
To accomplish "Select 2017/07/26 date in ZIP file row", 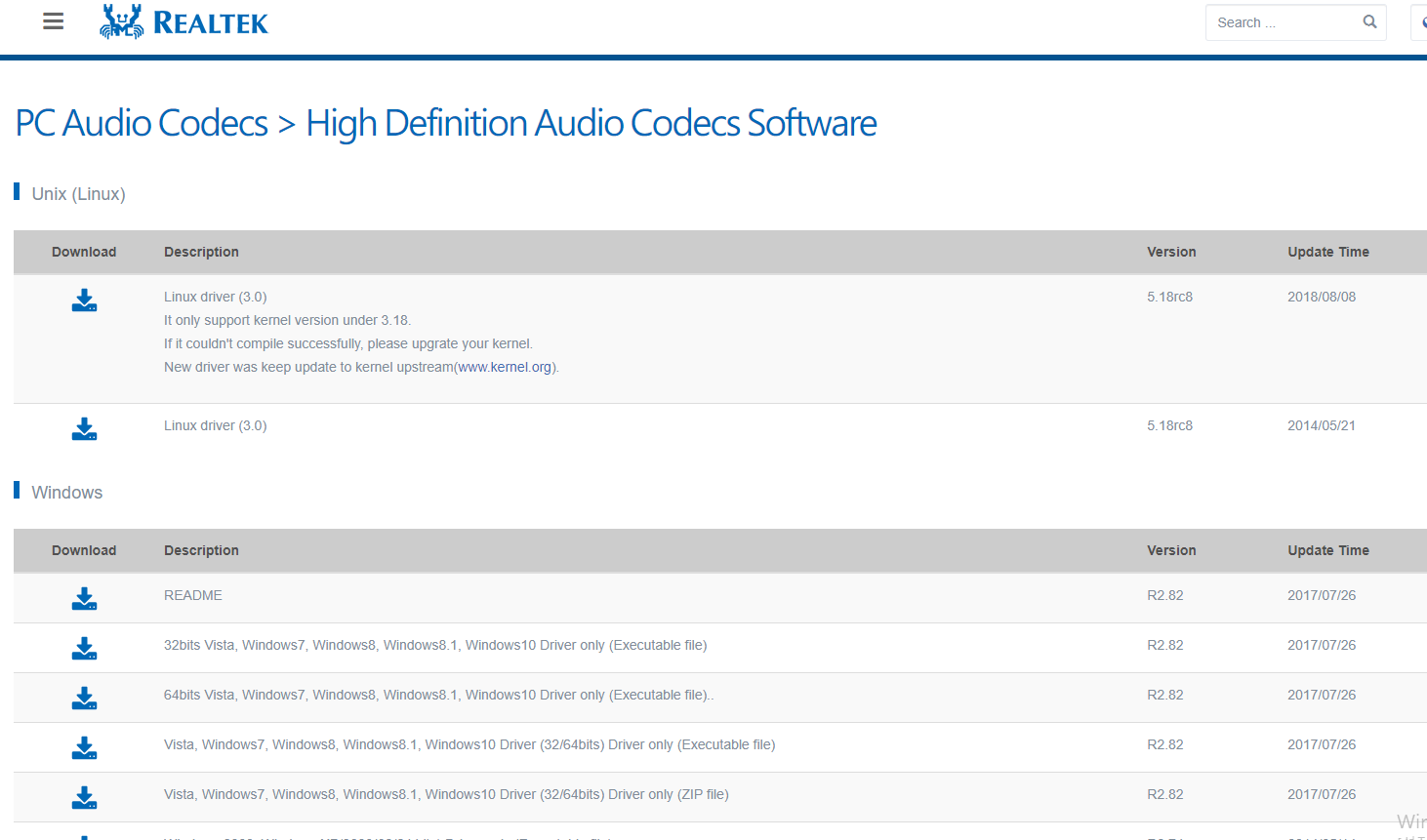I will (x=1322, y=794).
